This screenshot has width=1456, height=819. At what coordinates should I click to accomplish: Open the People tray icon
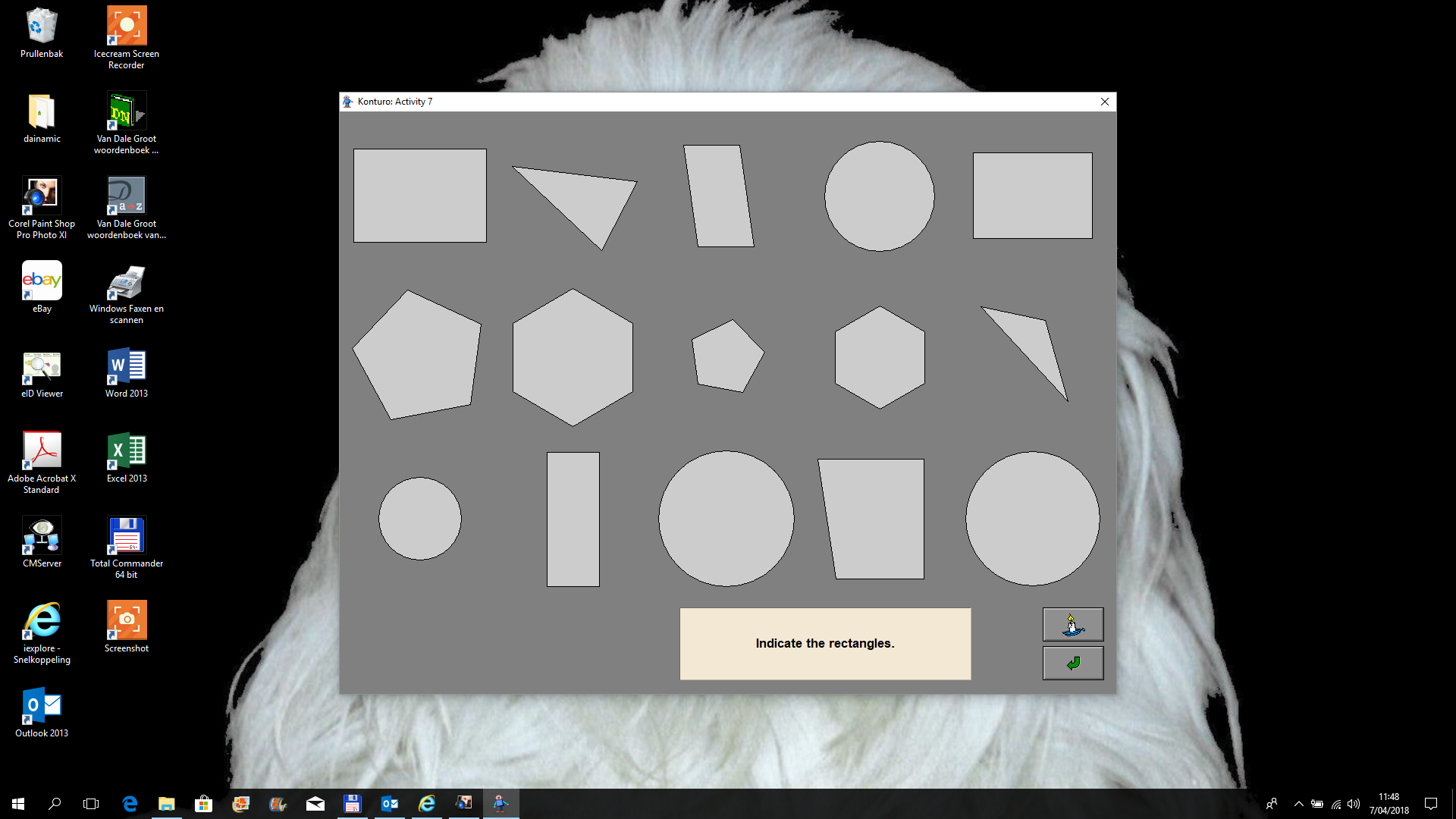click(1272, 804)
